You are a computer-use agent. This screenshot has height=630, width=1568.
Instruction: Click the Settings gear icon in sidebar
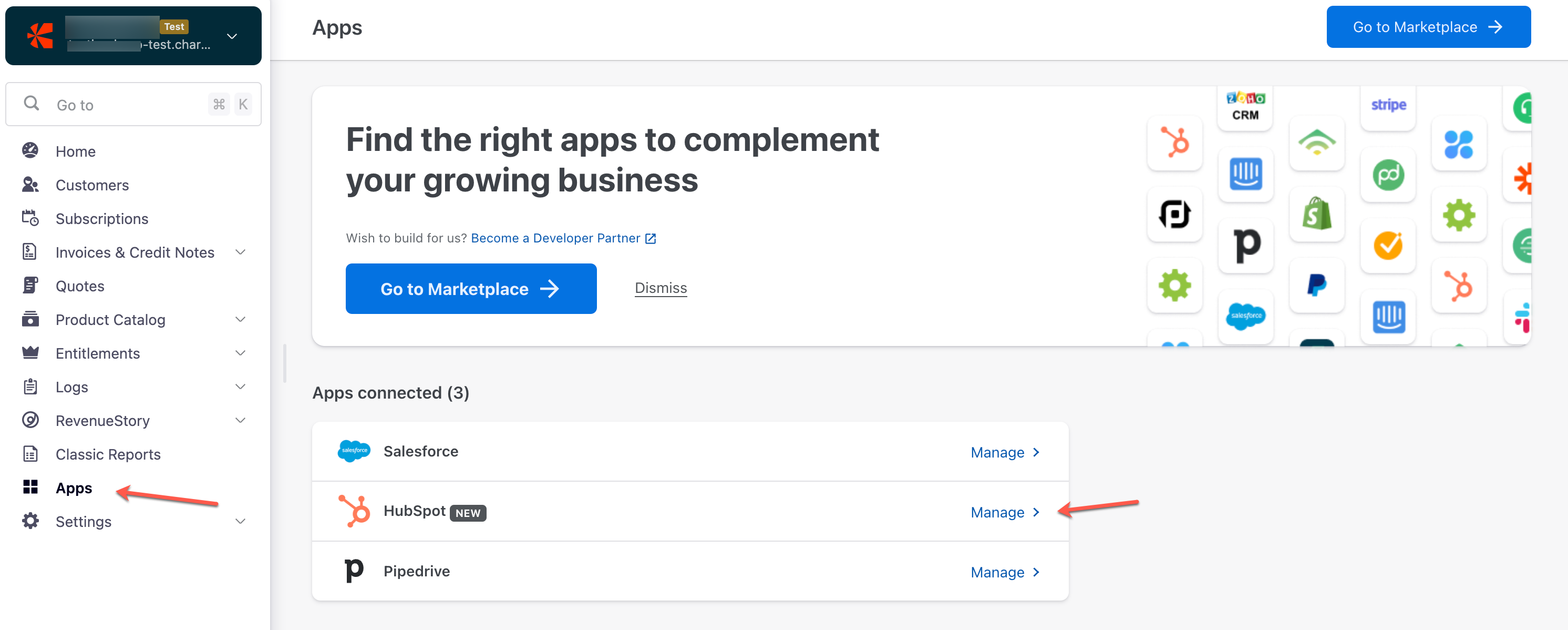click(30, 522)
